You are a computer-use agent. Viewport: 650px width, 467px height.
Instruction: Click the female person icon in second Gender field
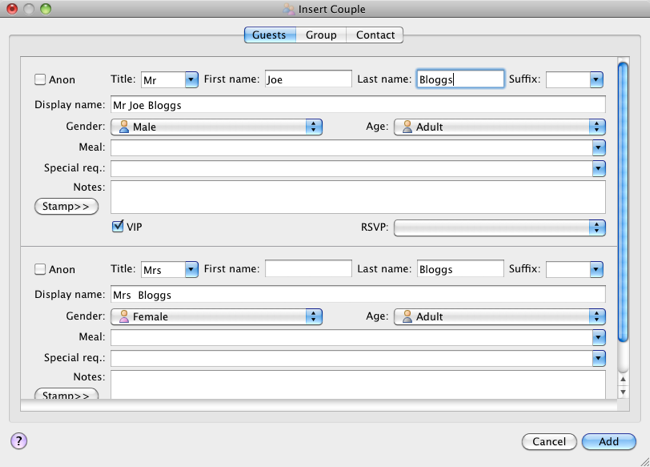(x=124, y=316)
